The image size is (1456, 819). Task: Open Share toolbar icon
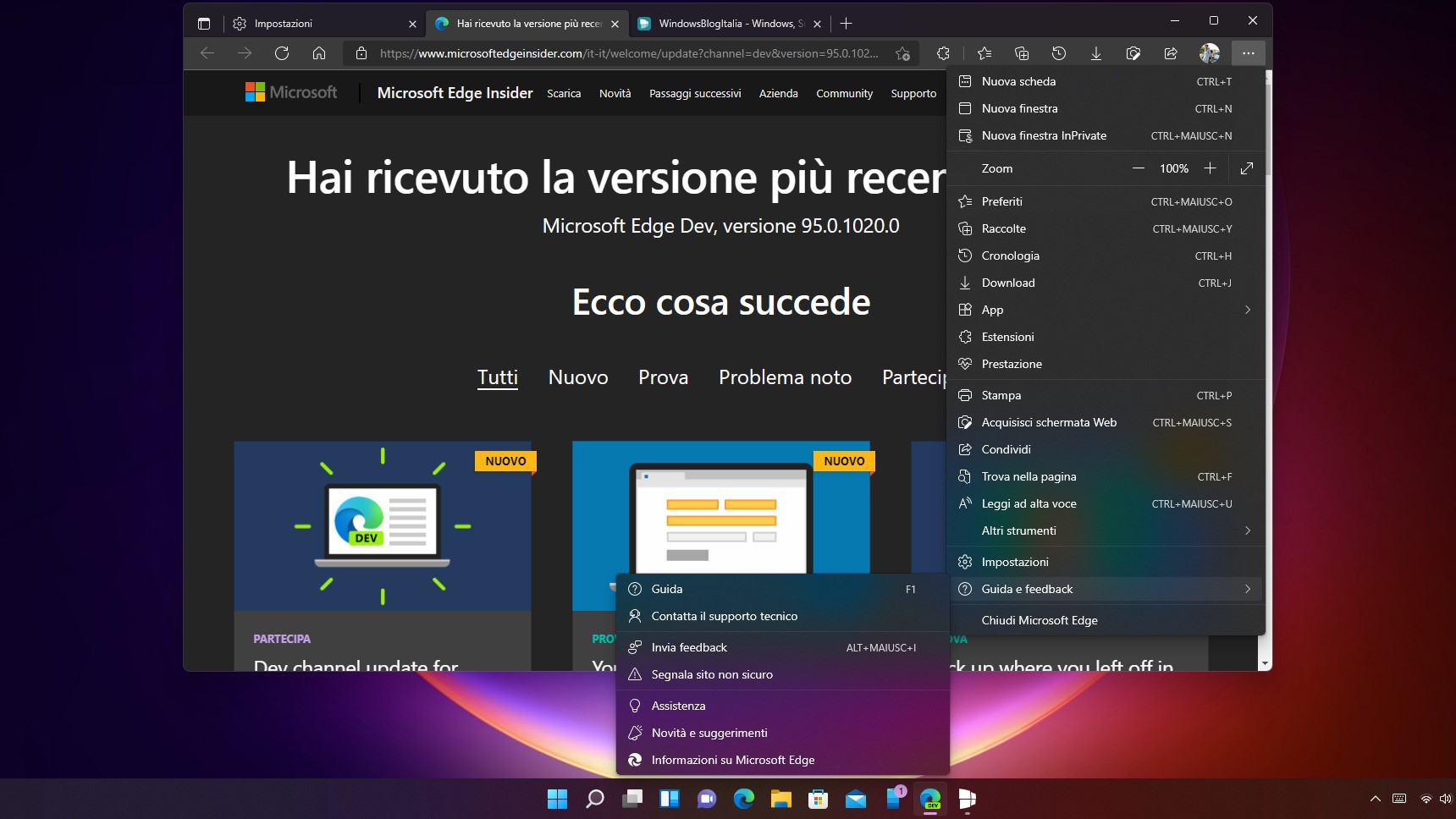[x=1171, y=53]
